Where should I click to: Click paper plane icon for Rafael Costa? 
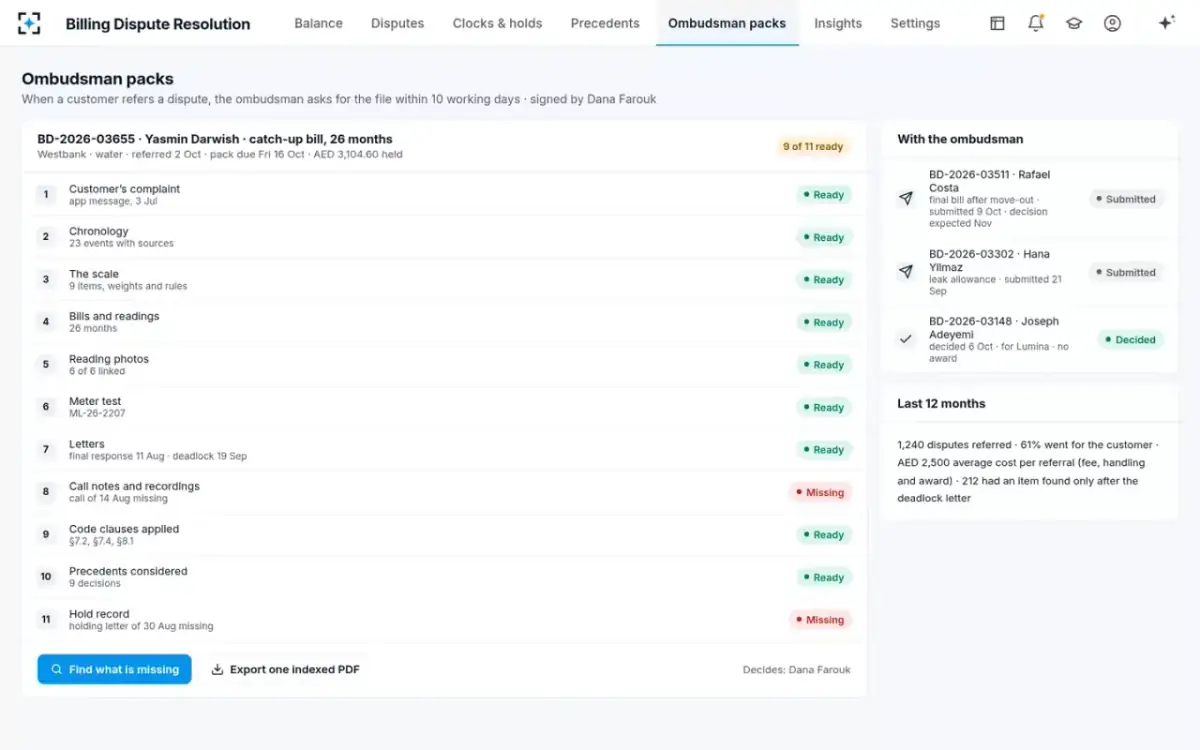906,199
